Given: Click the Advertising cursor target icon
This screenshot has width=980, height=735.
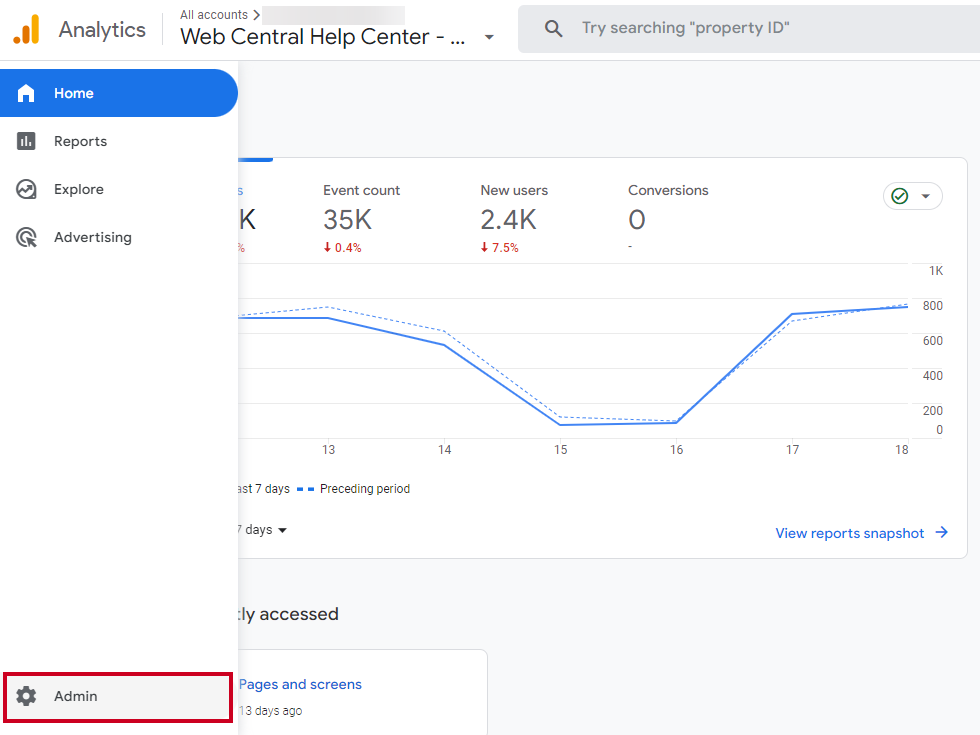Looking at the screenshot, I should click(26, 238).
